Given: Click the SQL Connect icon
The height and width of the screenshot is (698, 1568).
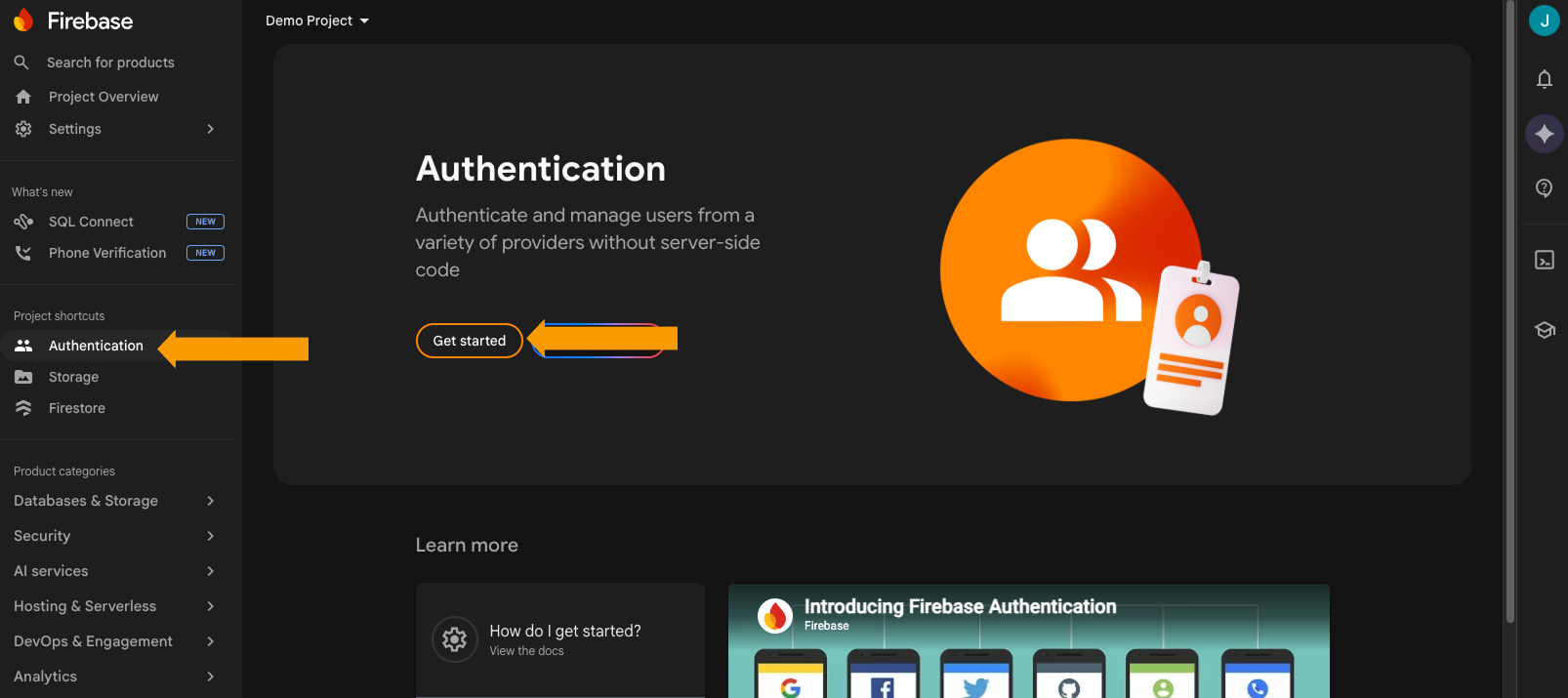Looking at the screenshot, I should click(x=23, y=222).
